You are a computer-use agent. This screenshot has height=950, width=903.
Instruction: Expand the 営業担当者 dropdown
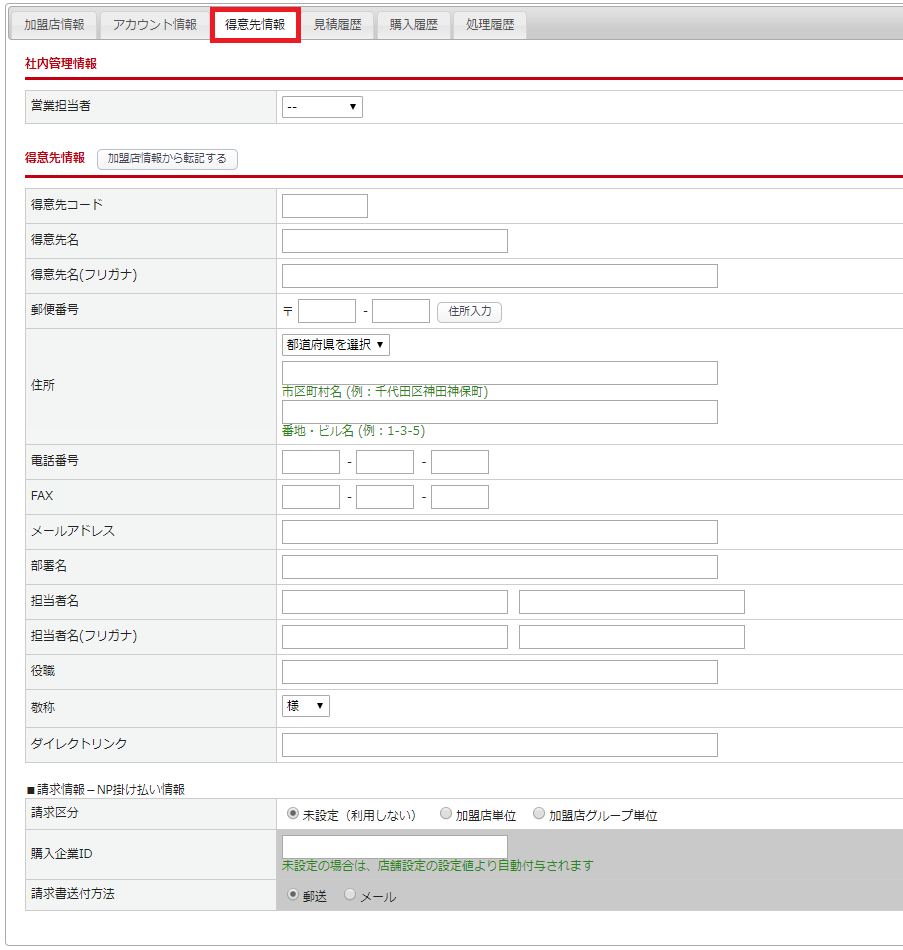point(322,107)
